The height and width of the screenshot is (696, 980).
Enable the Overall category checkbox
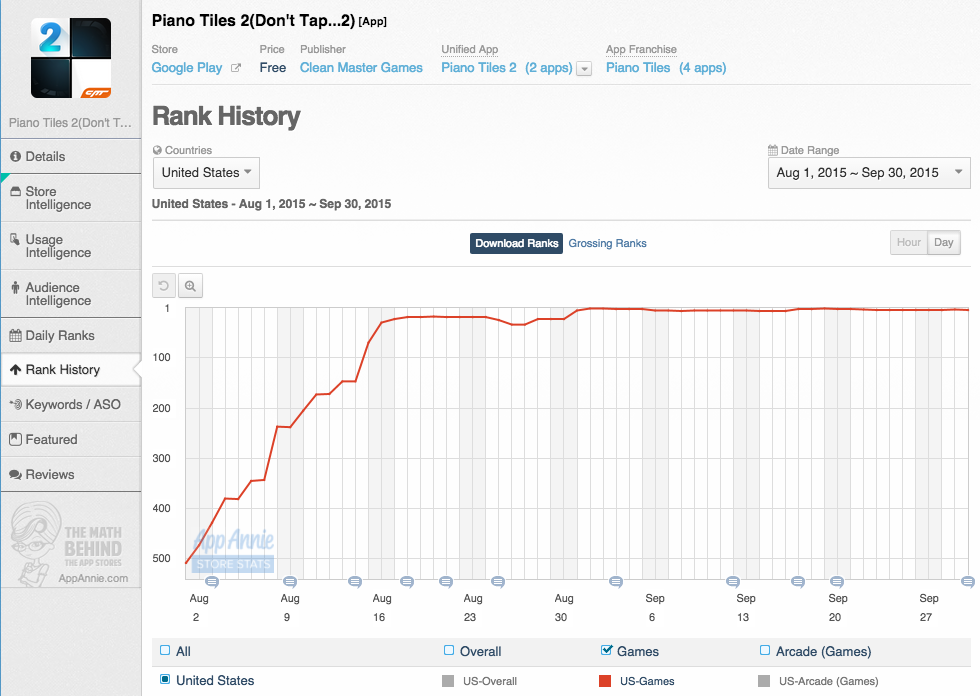click(449, 650)
